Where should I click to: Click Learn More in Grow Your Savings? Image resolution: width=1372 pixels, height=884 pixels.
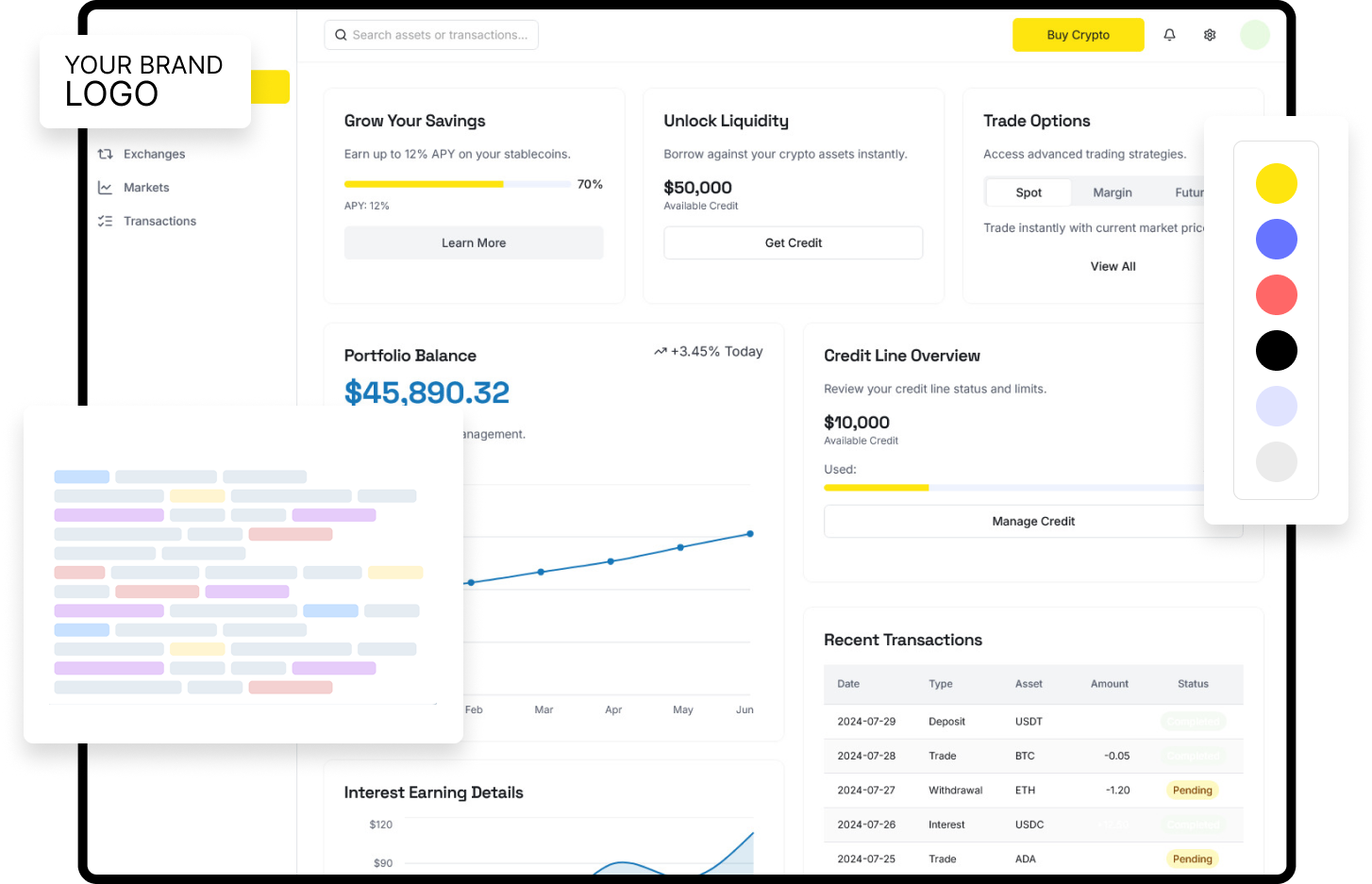click(474, 242)
